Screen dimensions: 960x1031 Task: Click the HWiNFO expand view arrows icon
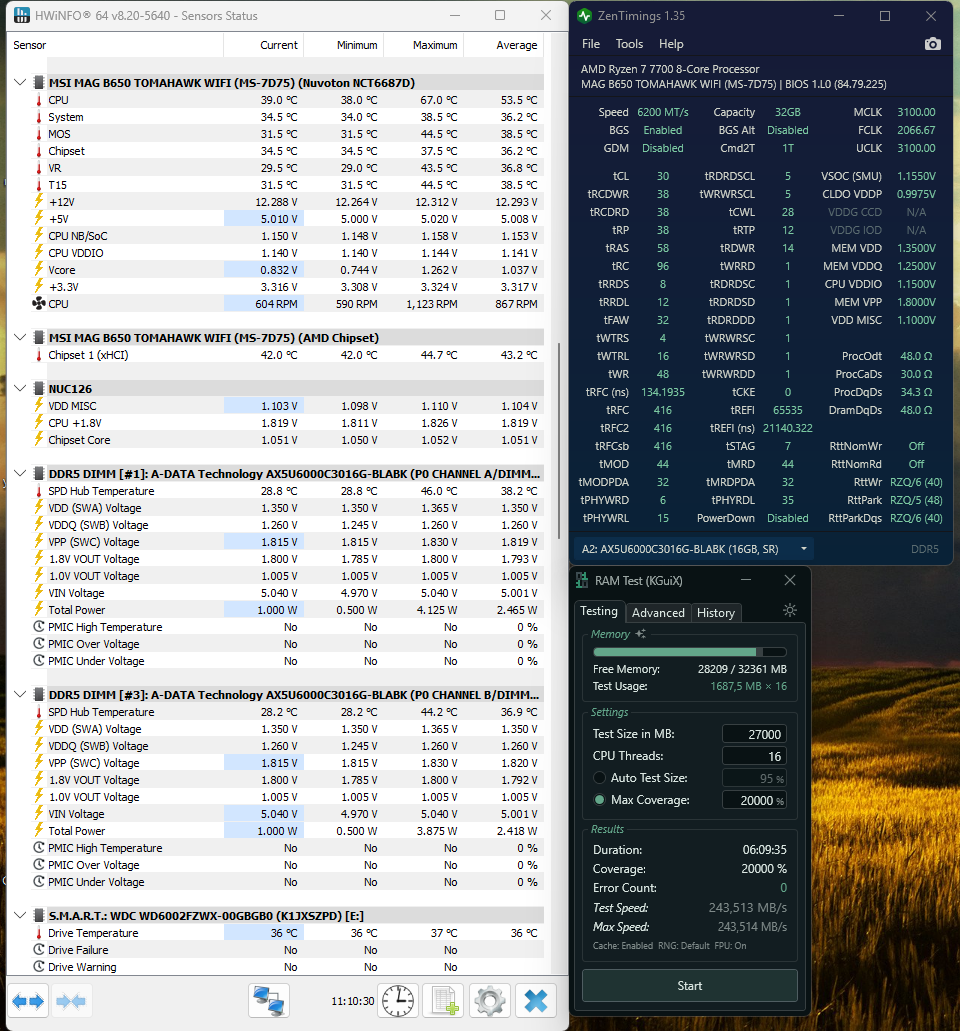[x=28, y=1001]
